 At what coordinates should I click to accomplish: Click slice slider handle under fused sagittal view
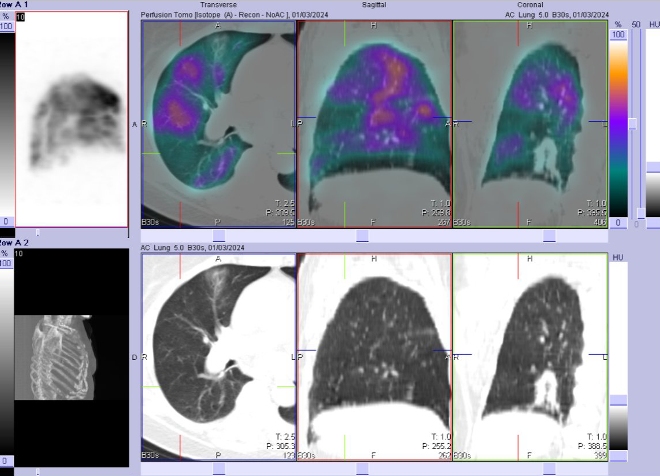tap(362, 236)
